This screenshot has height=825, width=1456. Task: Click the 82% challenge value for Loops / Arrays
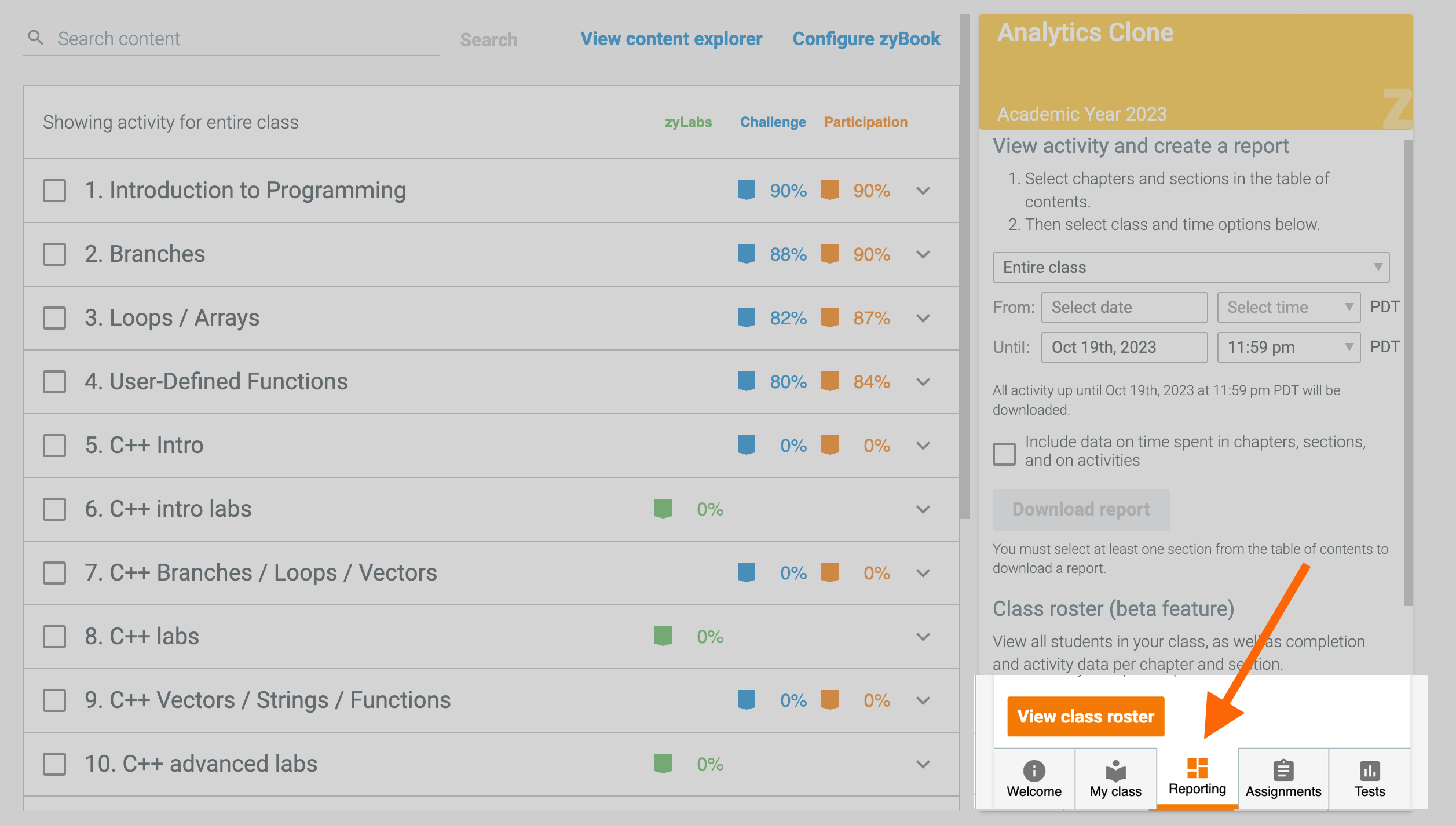pyautogui.click(x=788, y=318)
